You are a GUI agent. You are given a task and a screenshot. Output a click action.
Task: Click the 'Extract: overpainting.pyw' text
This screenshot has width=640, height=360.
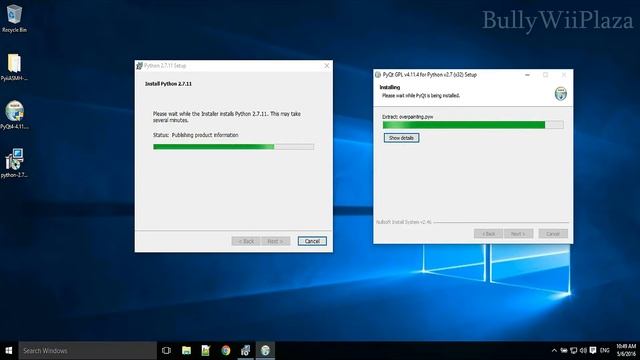pos(407,117)
